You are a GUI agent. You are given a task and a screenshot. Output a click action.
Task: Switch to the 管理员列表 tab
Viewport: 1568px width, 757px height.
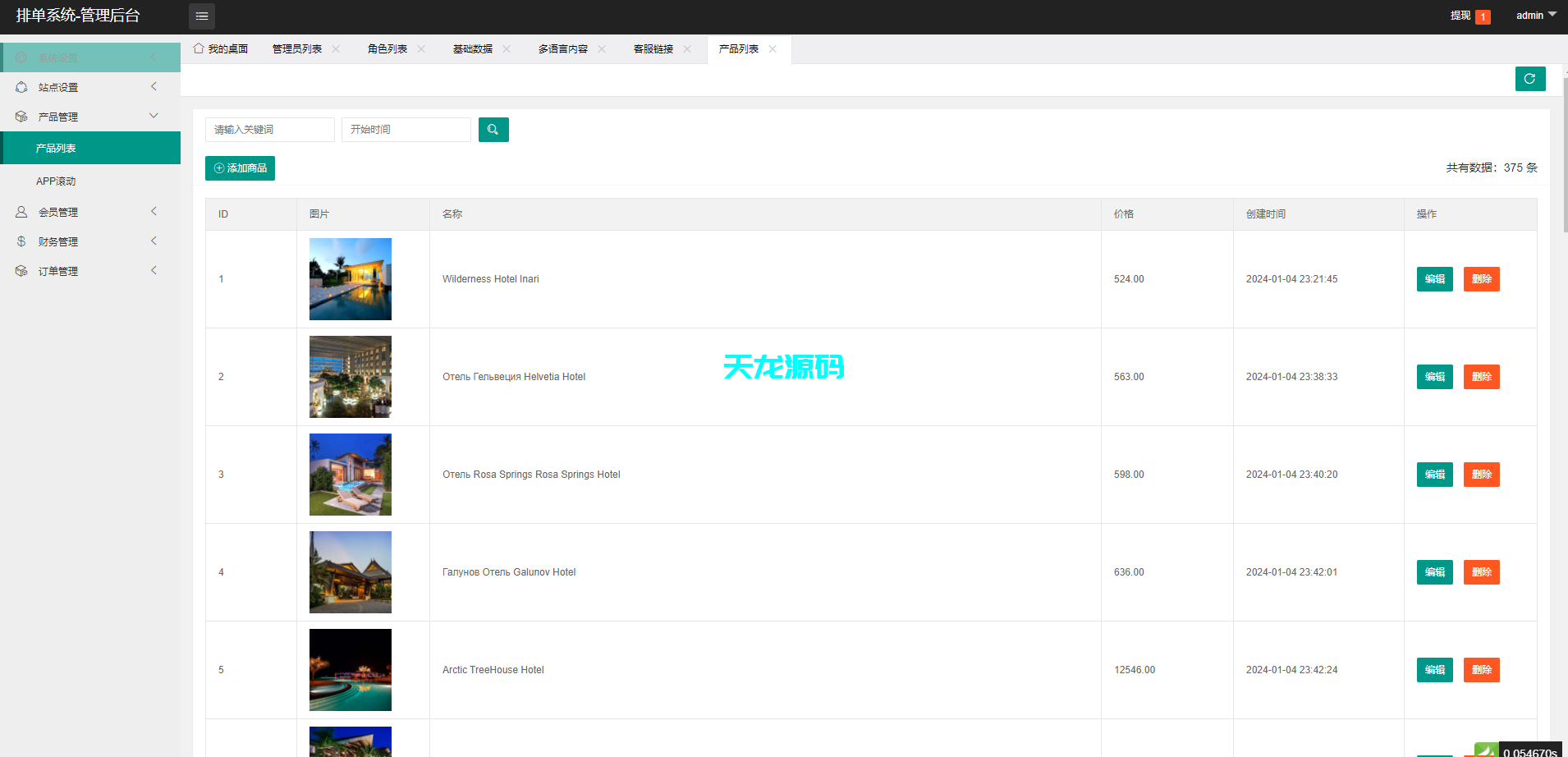pyautogui.click(x=296, y=48)
